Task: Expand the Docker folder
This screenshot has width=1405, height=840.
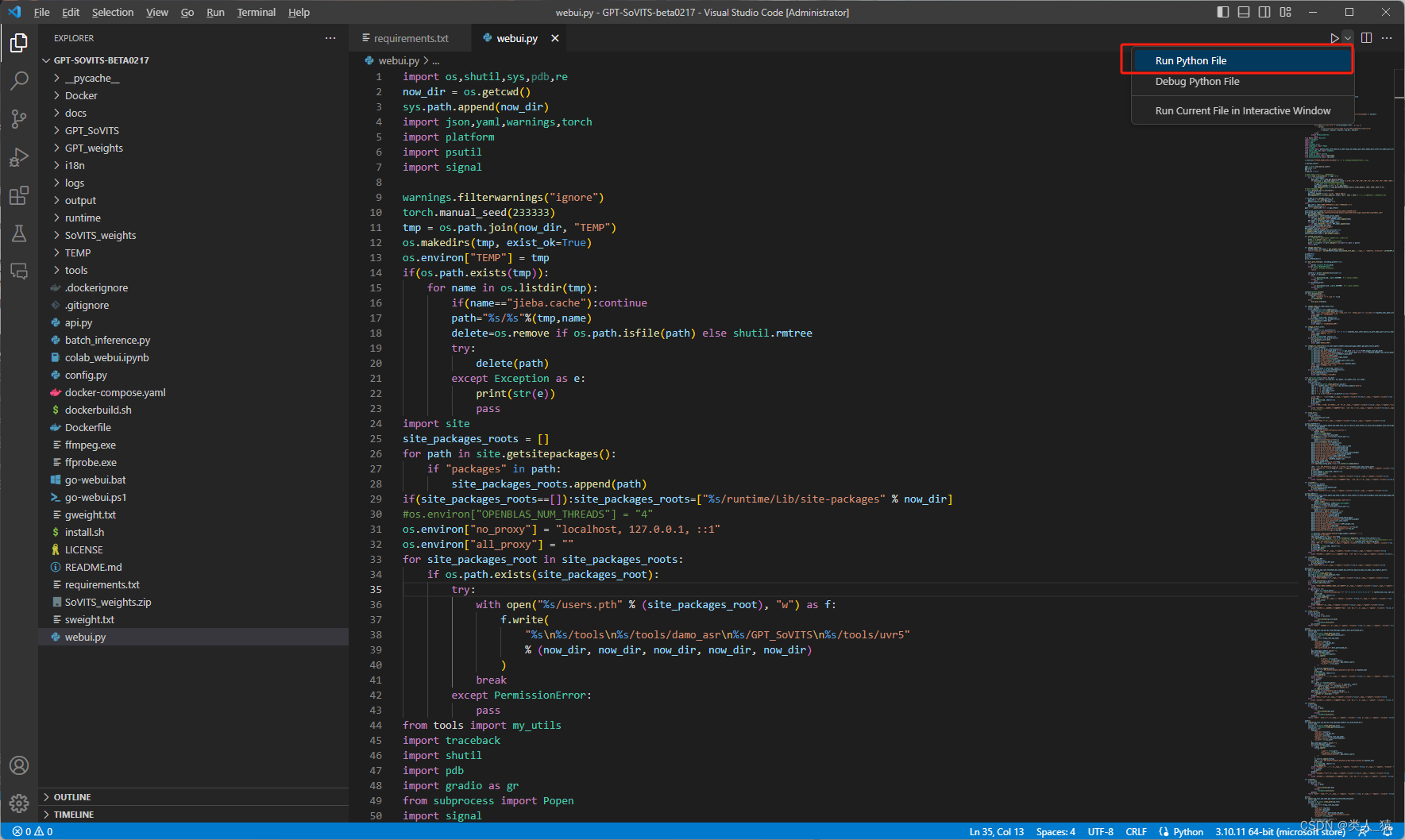Action: (195, 95)
